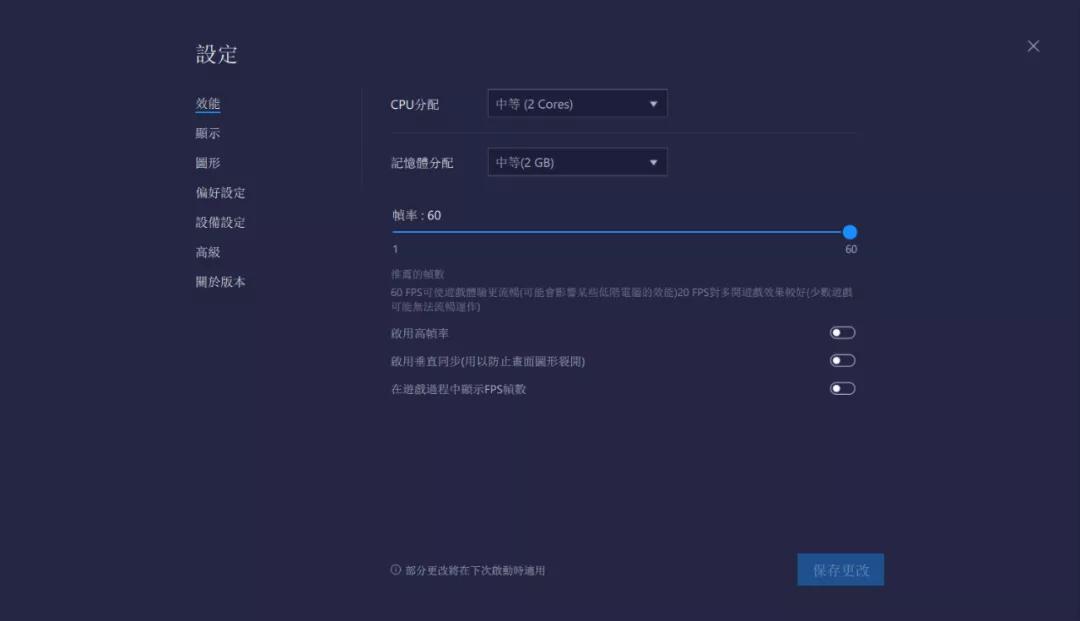Click the info icon beside restart note

[394, 568]
